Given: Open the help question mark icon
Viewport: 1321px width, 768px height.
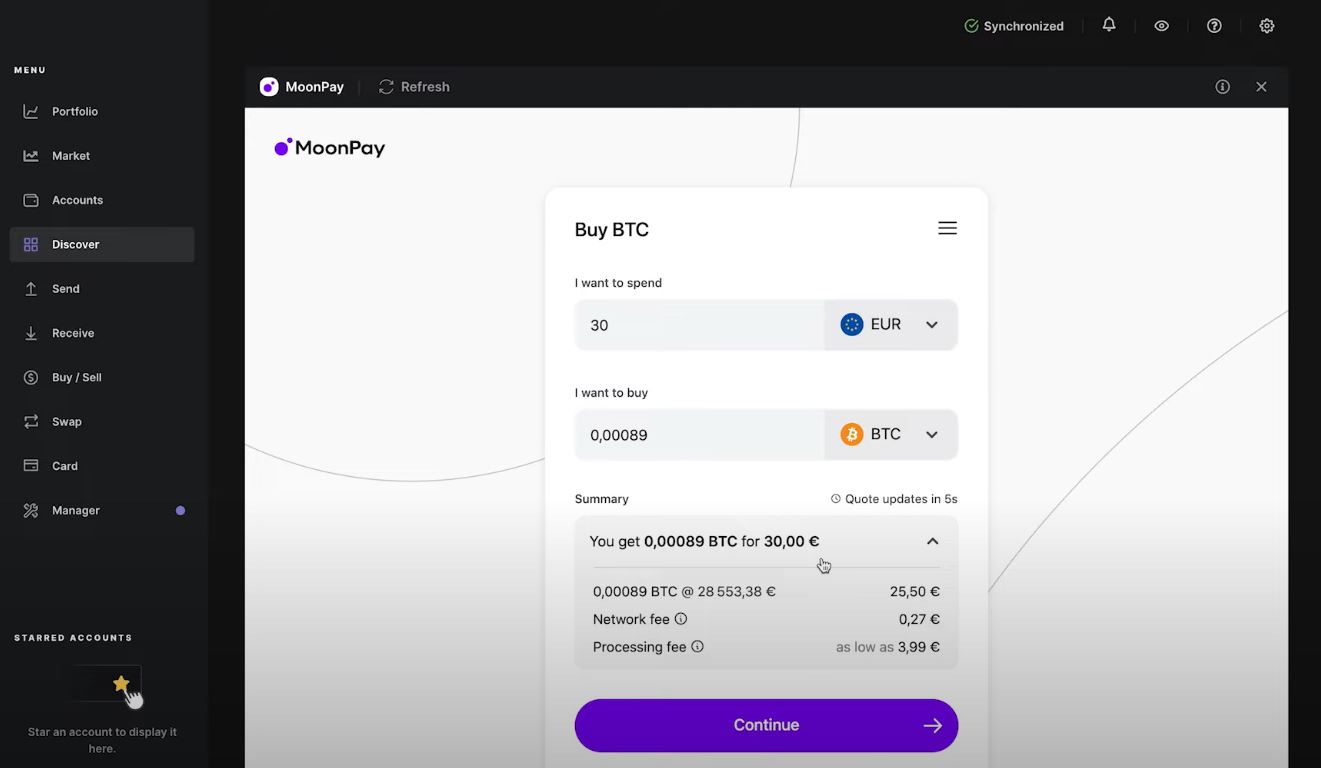Looking at the screenshot, I should coord(1214,26).
